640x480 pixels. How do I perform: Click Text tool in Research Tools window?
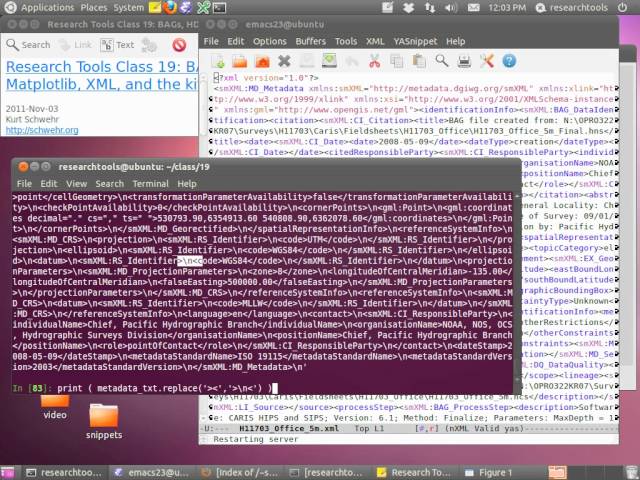pyautogui.click(x=117, y=45)
